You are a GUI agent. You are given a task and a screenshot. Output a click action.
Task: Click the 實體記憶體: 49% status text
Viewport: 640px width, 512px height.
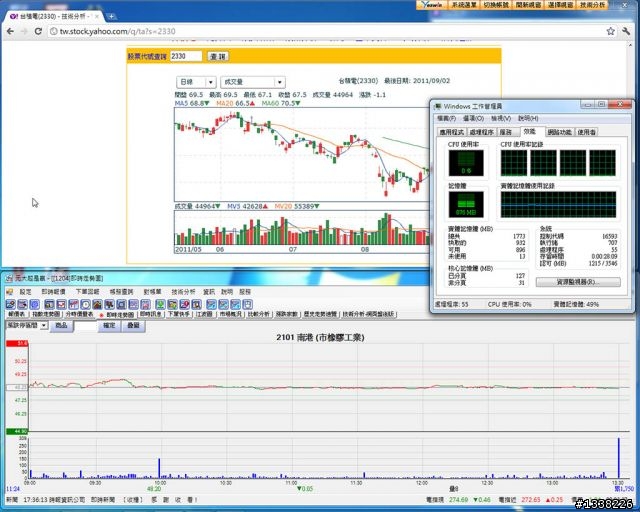[576, 305]
